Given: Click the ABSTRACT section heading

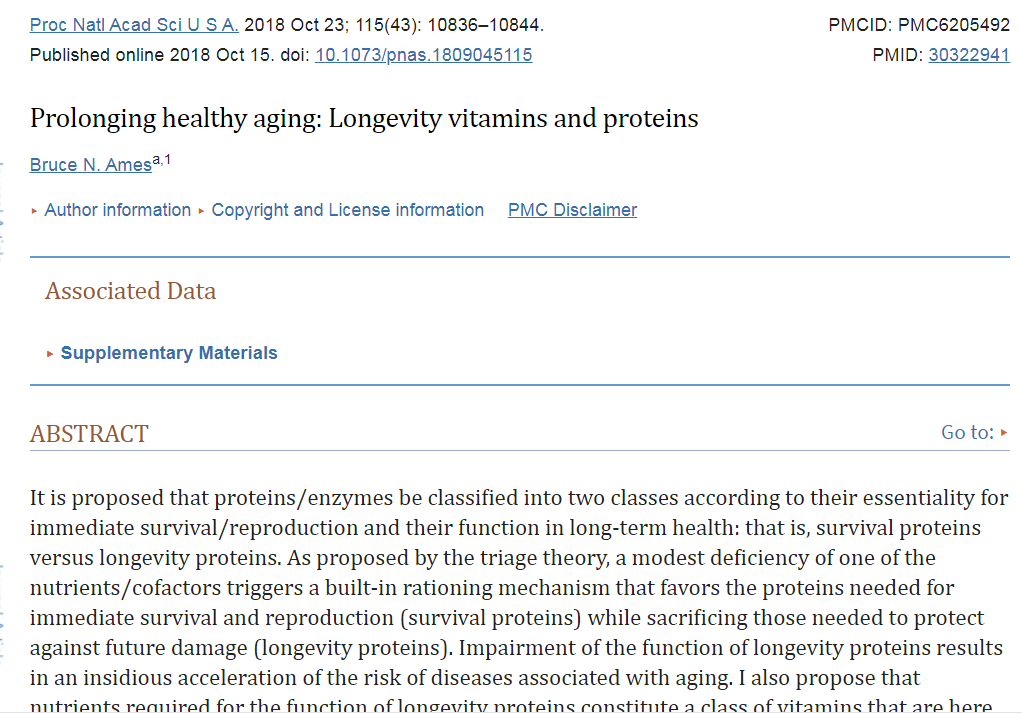Looking at the screenshot, I should pos(89,434).
